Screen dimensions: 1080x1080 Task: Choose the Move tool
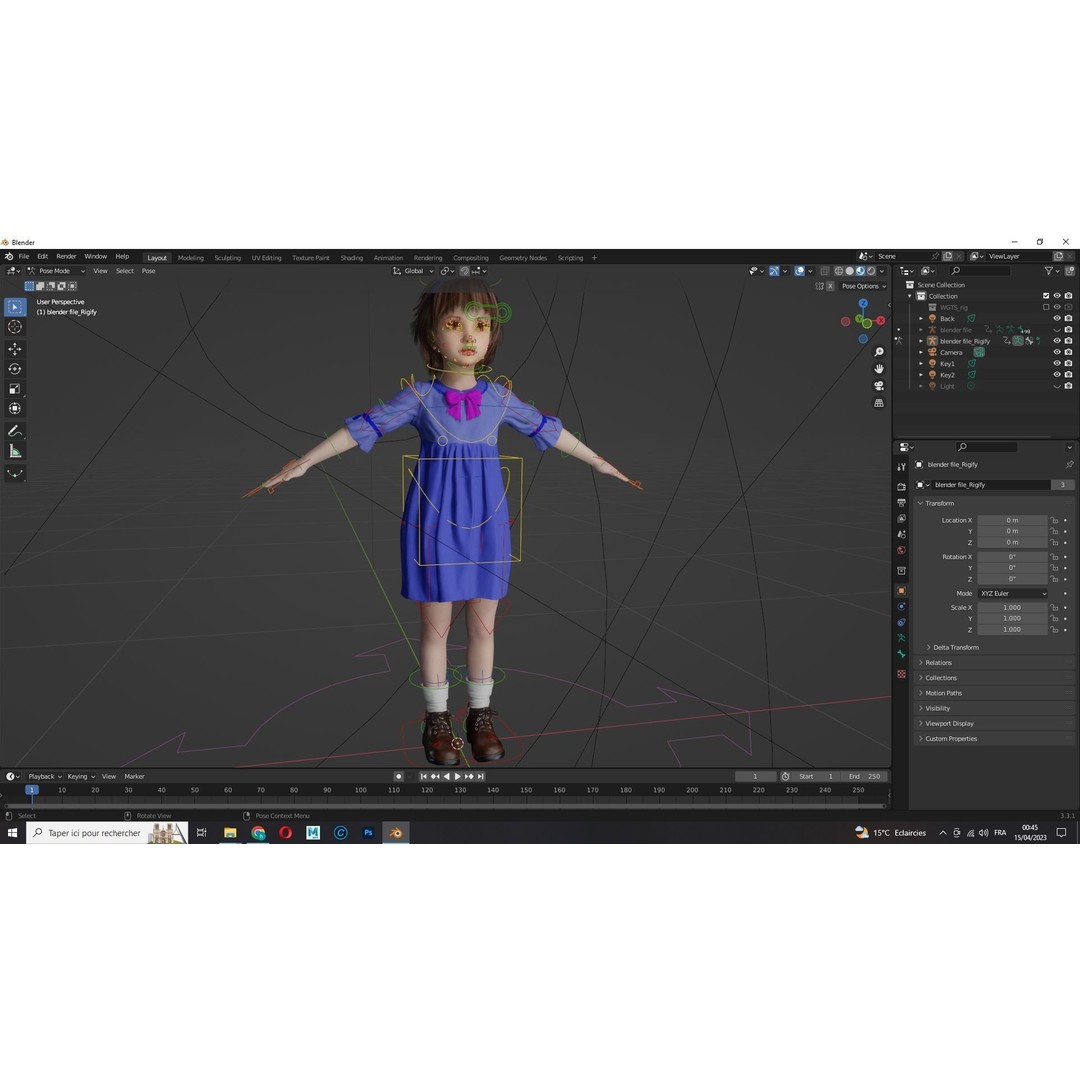(x=14, y=349)
